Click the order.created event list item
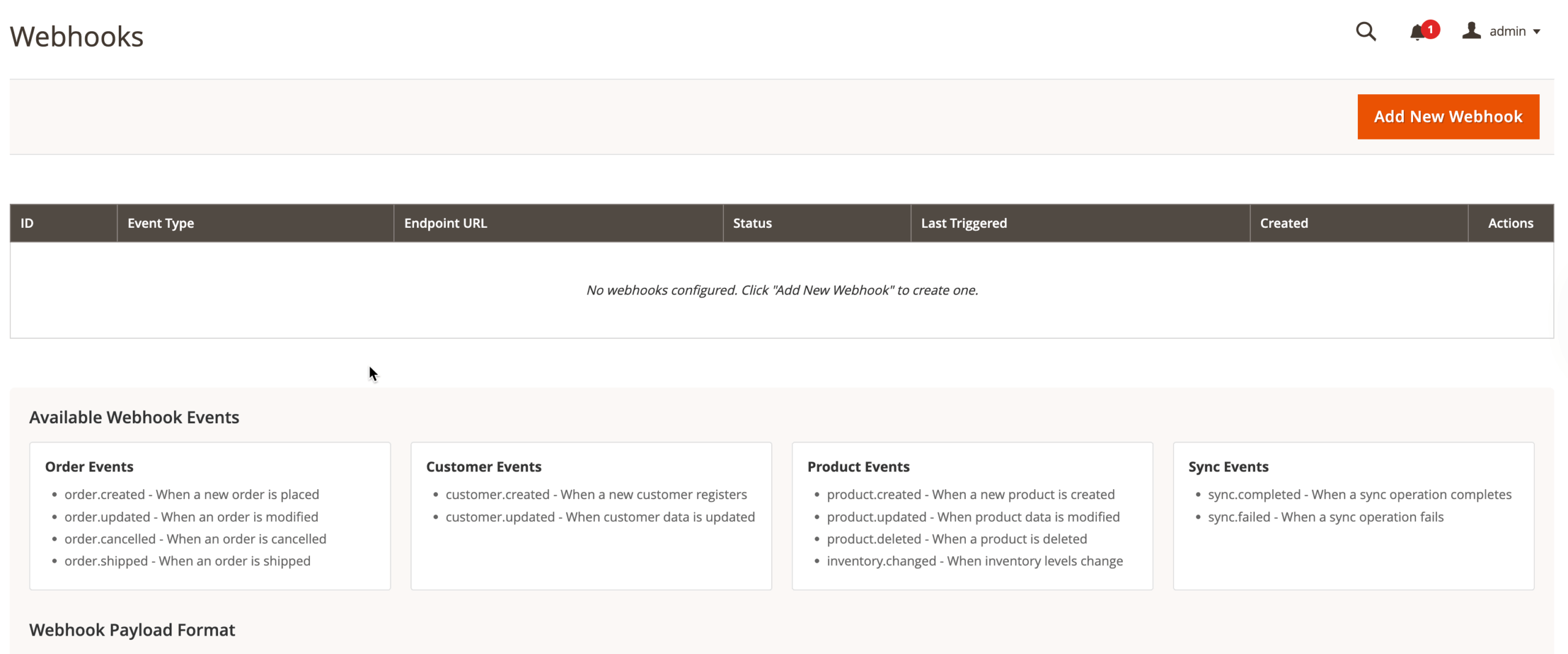 click(191, 494)
